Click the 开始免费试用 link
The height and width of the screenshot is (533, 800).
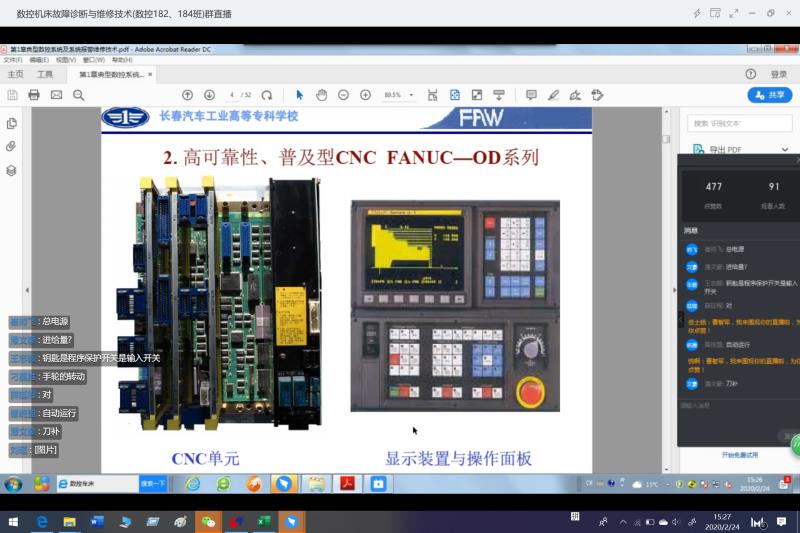pyautogui.click(x=740, y=455)
